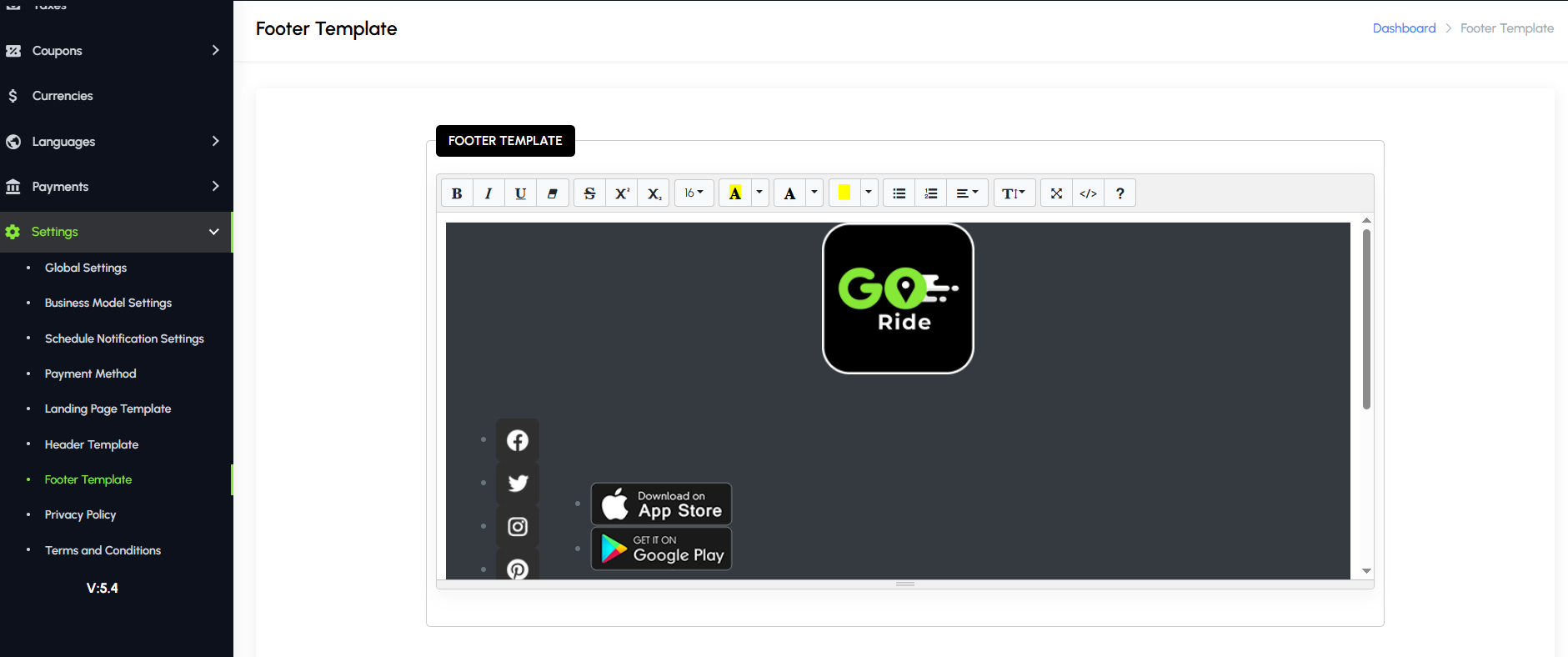Click the eraser remove-formatting icon

point(552,193)
